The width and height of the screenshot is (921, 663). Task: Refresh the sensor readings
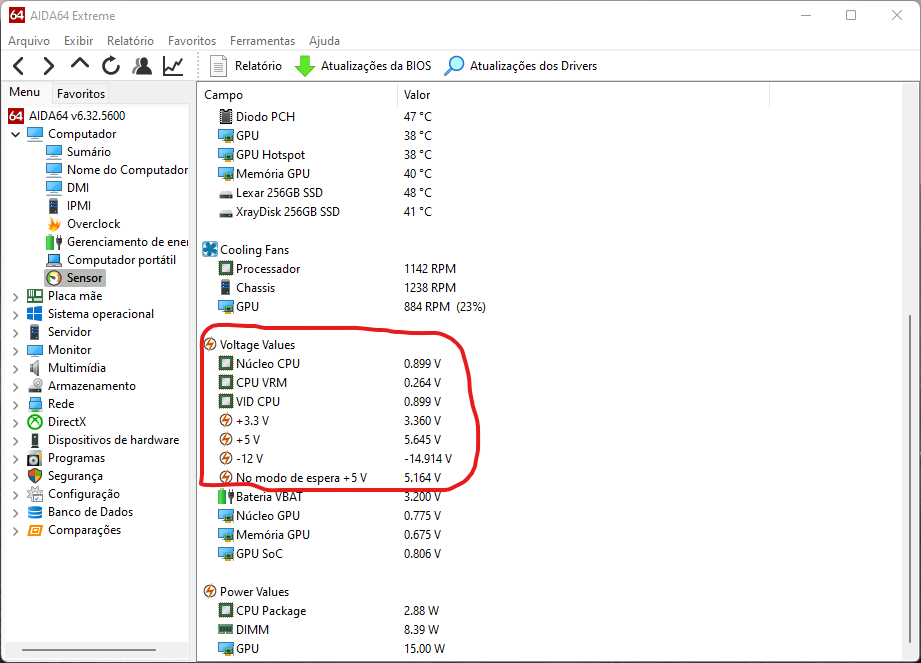click(x=110, y=66)
